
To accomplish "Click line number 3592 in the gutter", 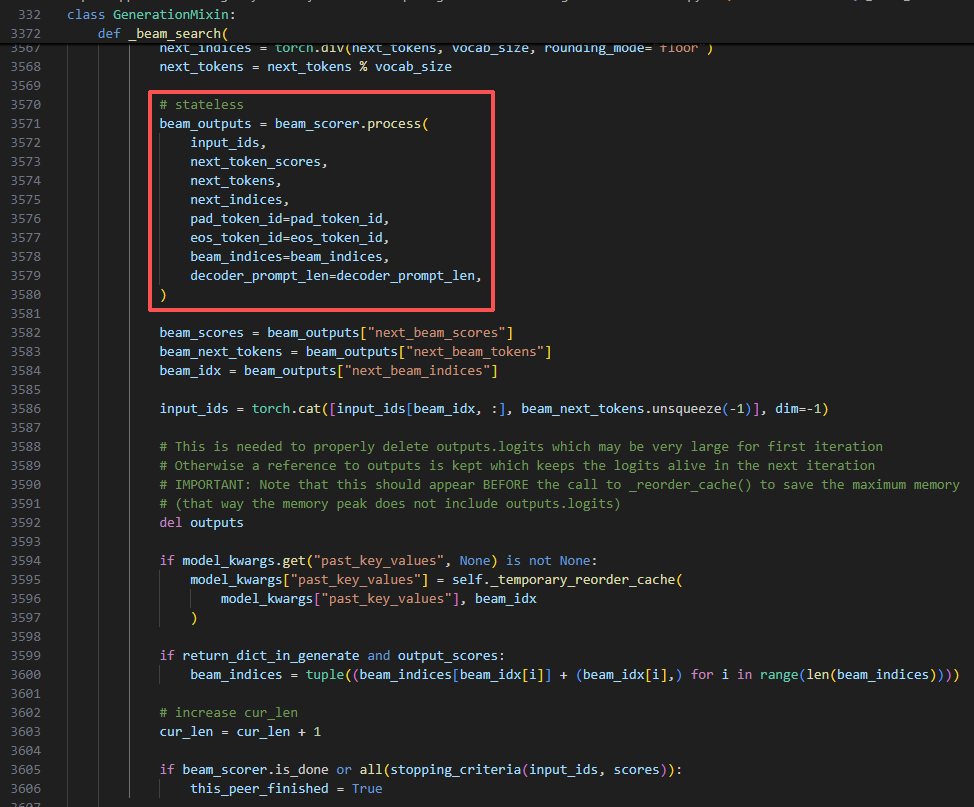I will 25,522.
